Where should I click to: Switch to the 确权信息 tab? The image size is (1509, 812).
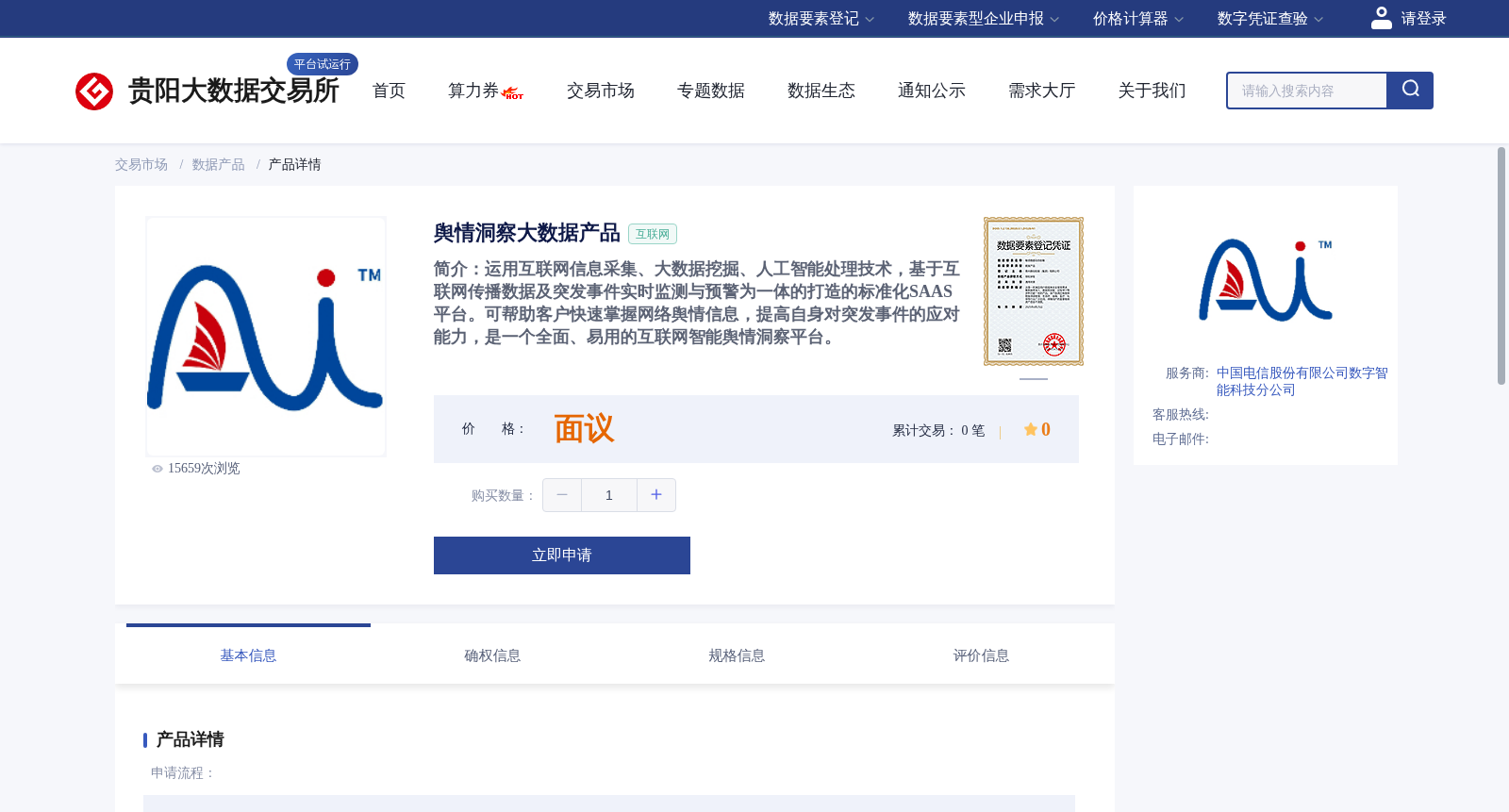pyautogui.click(x=492, y=655)
